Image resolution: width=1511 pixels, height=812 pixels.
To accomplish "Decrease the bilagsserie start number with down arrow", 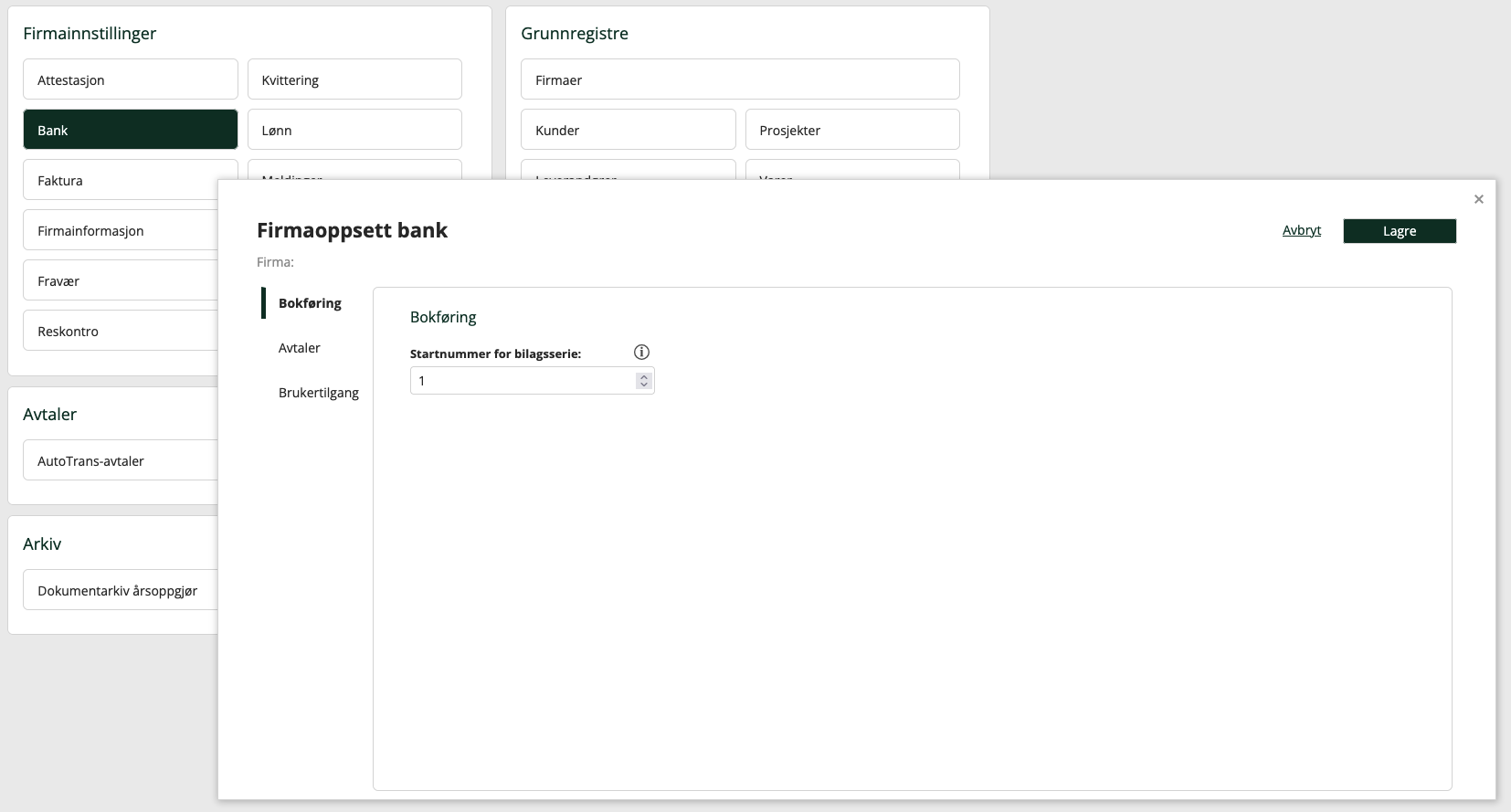I will [644, 385].
